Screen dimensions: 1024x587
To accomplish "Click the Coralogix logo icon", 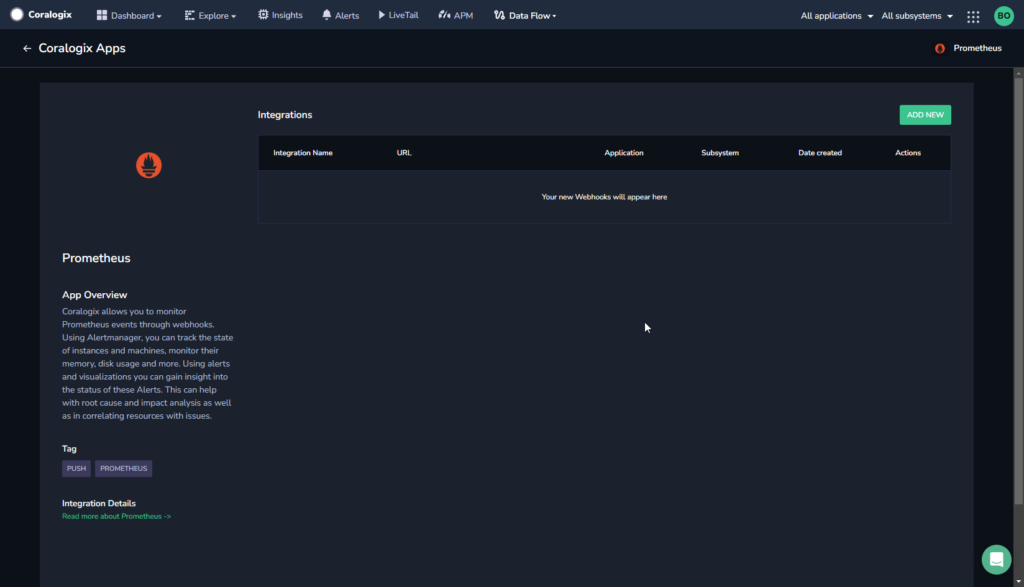I will [x=17, y=15].
